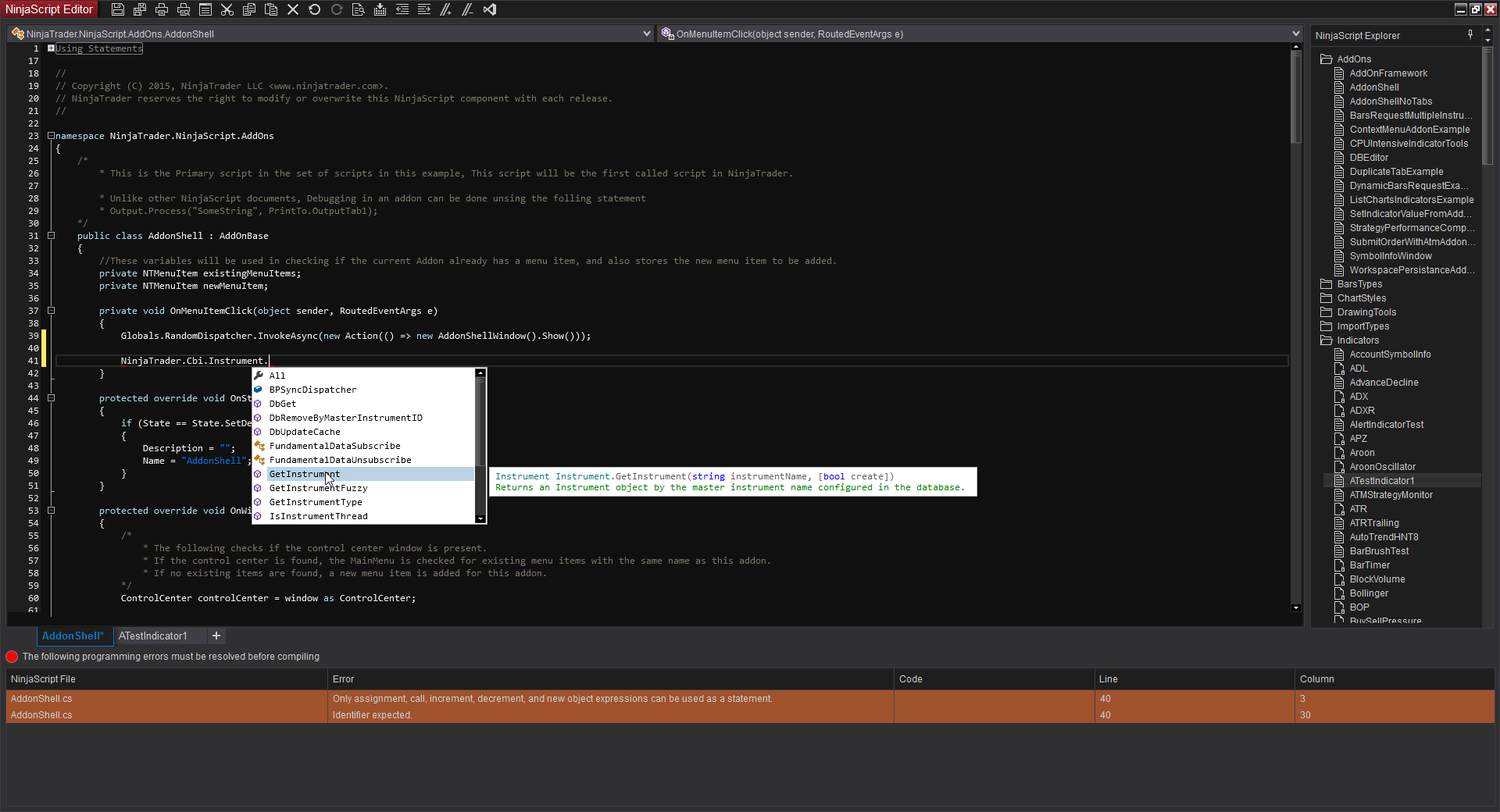Viewport: 1500px width, 812px height.
Task: Undo the last edit
Action: pos(315,9)
